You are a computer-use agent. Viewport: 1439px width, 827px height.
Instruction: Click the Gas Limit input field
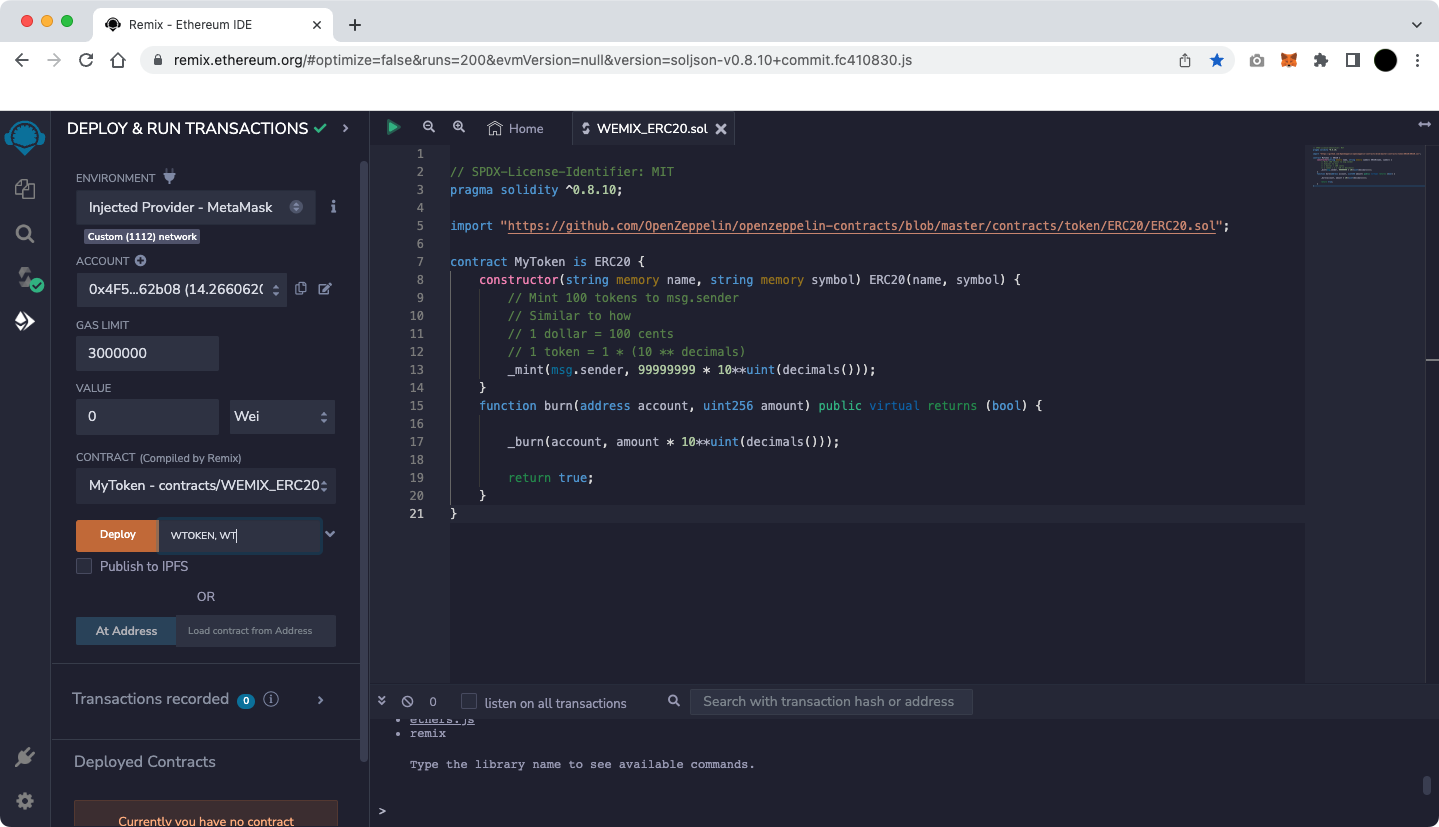click(147, 353)
